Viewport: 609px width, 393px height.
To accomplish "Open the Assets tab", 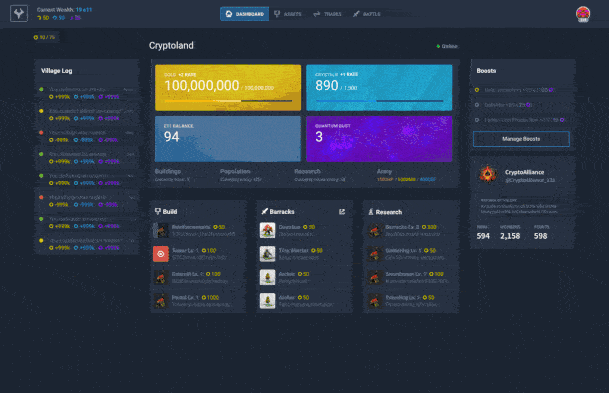I will pos(288,14).
